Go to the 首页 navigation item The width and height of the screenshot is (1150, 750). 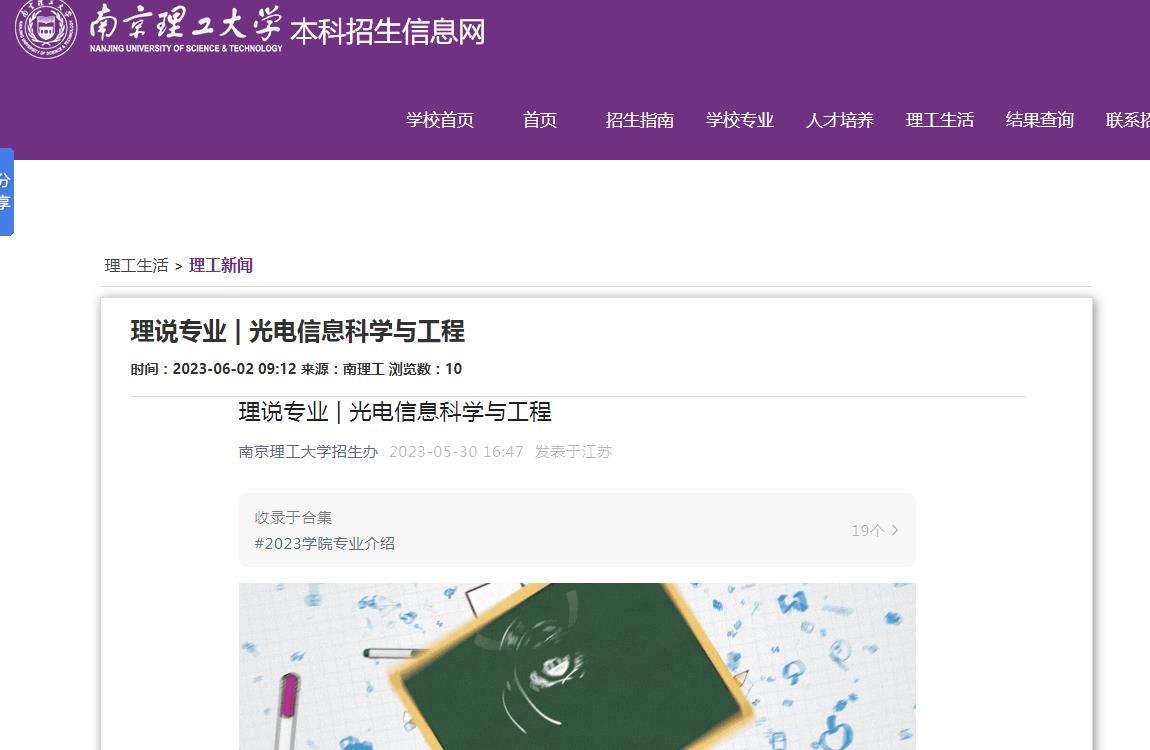(540, 120)
